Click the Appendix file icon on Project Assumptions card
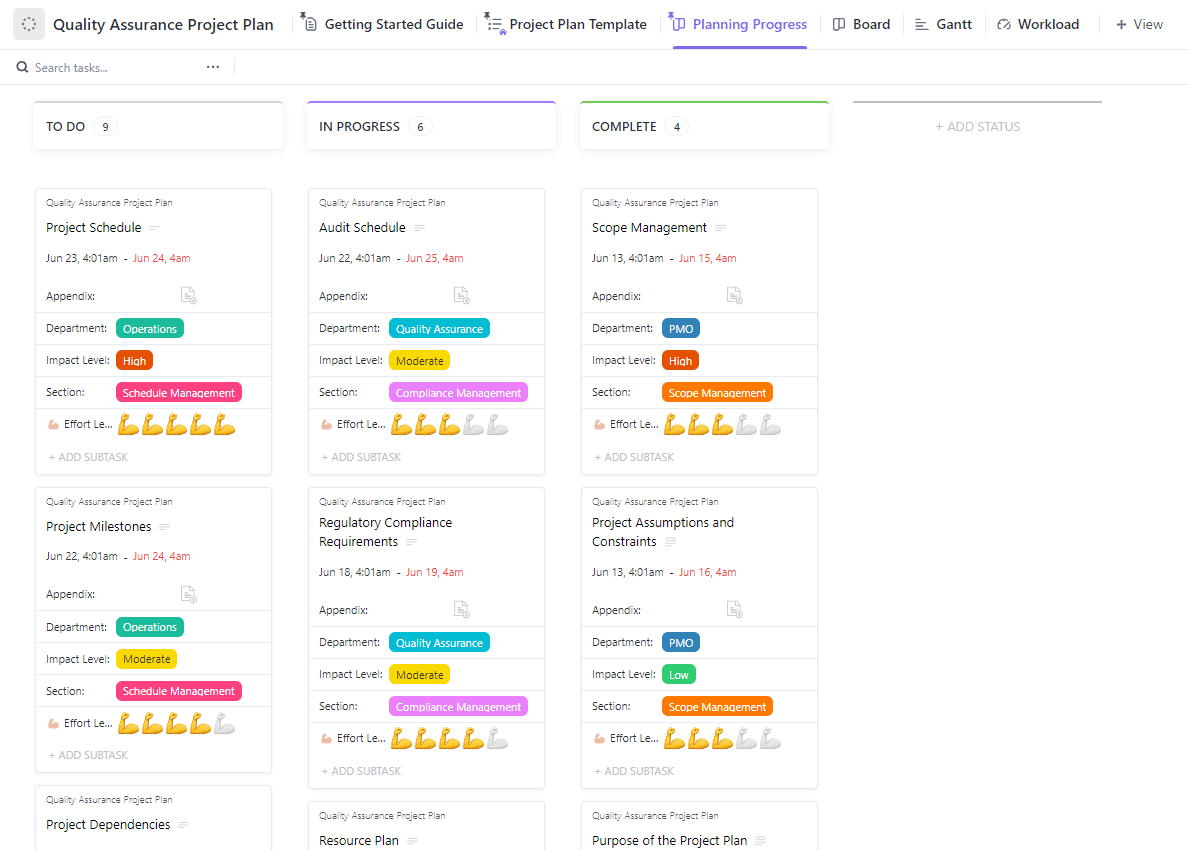 pos(734,609)
